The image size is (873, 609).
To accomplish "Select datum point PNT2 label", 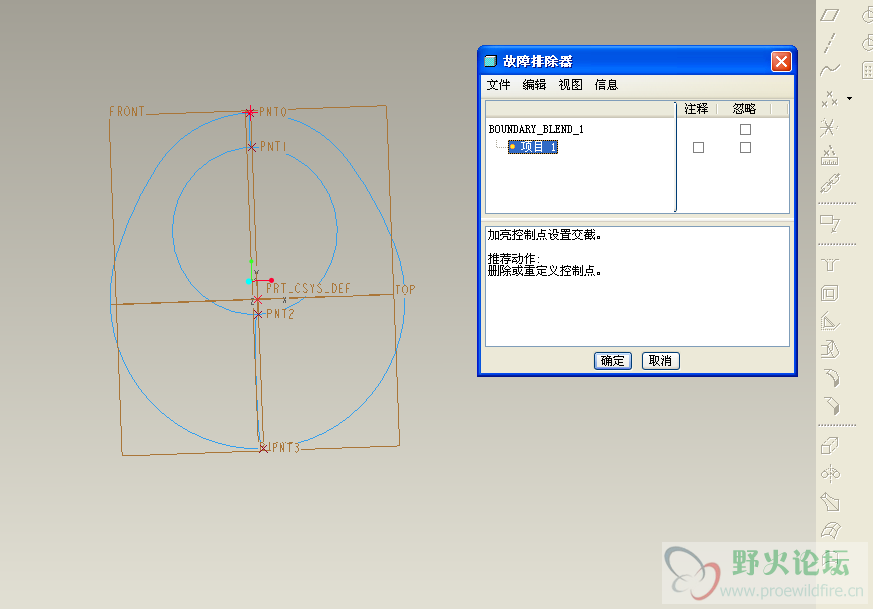I will (x=280, y=314).
